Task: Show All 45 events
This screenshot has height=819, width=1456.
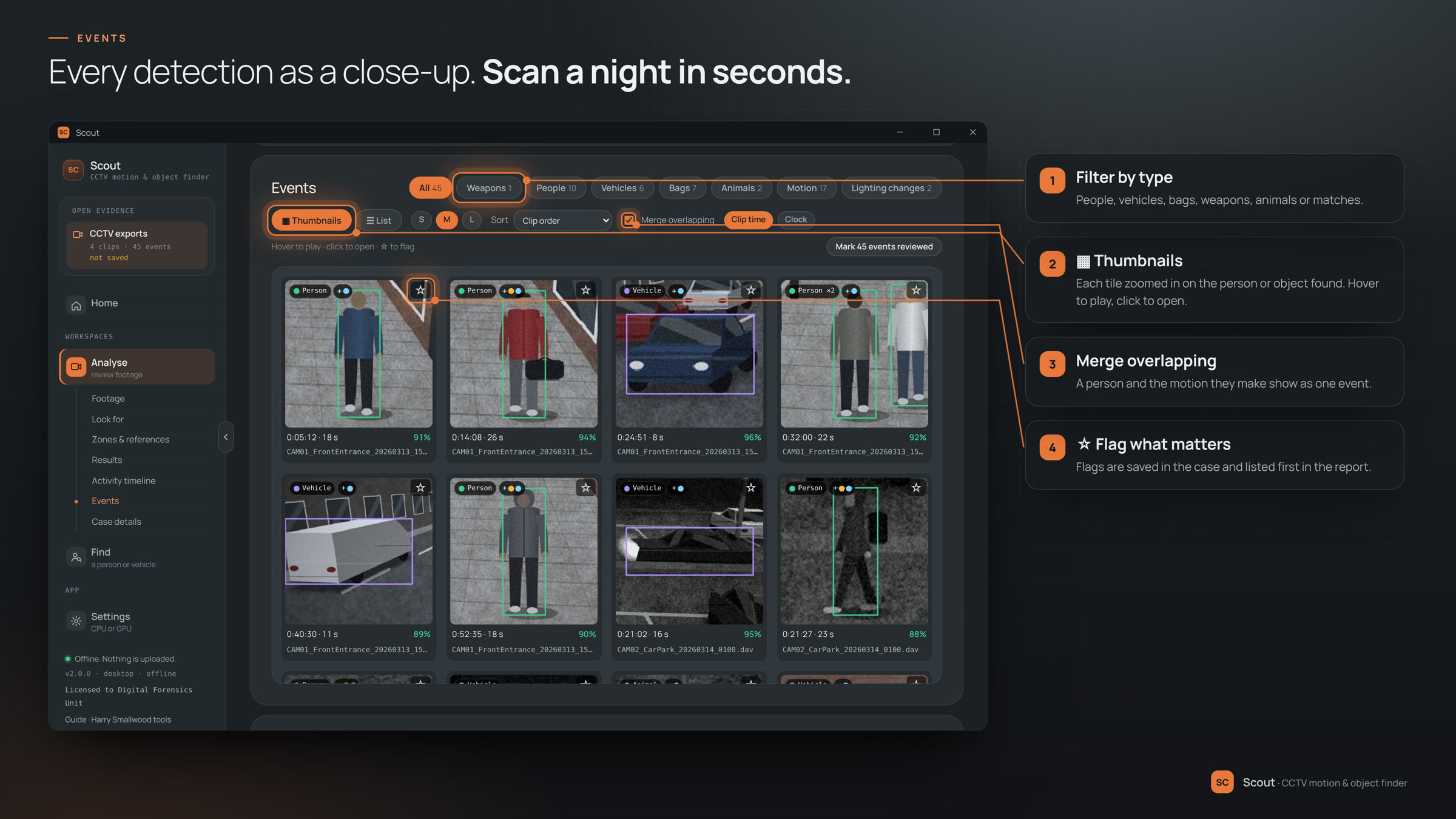Action: [x=430, y=188]
